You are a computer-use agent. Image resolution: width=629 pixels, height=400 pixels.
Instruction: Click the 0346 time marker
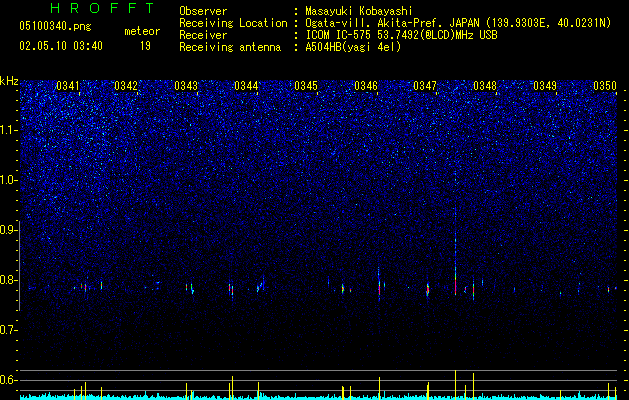click(x=366, y=86)
